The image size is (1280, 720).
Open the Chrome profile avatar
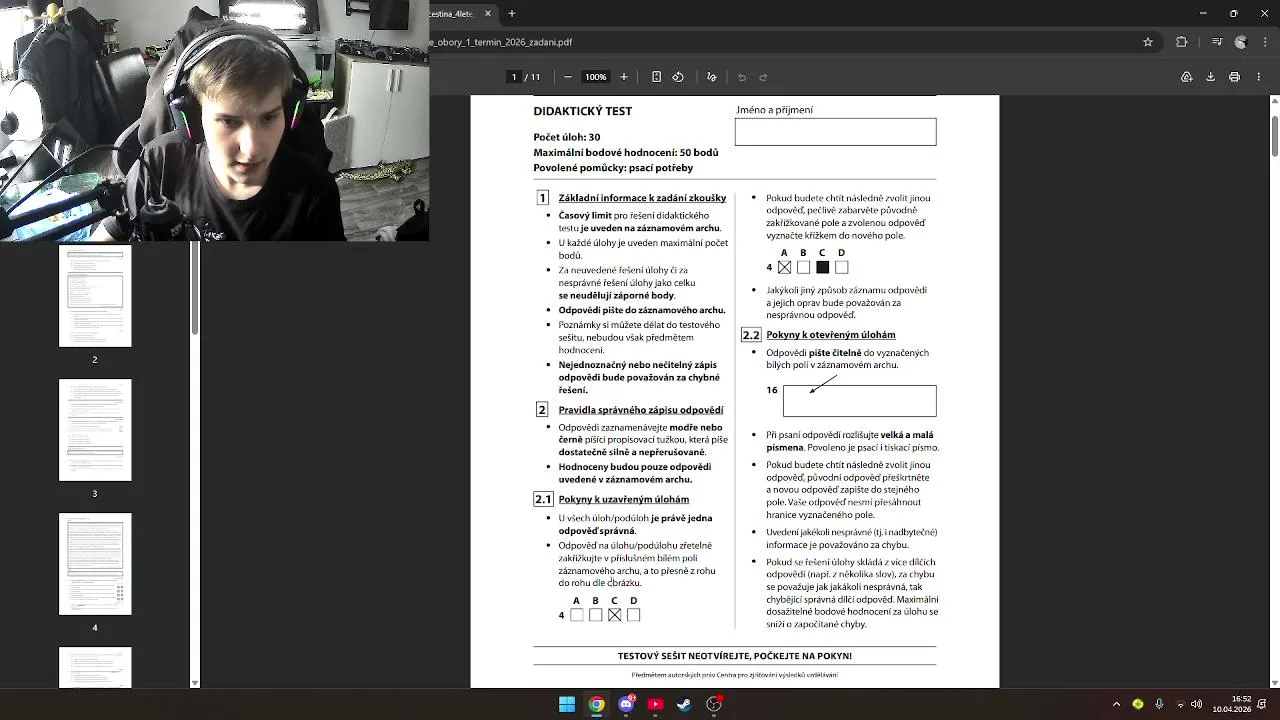point(1241,42)
